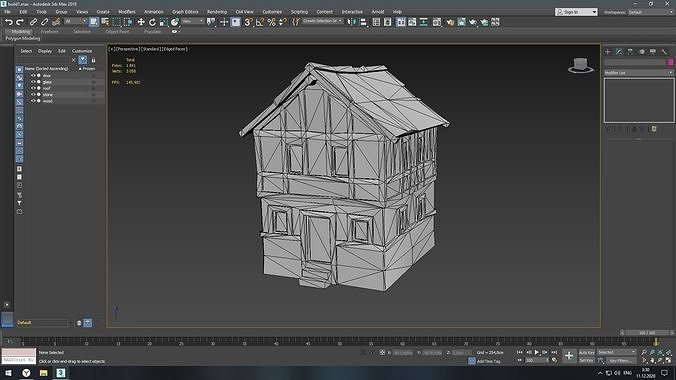This screenshot has height=380, width=676.
Task: Toggle Percent Snap in the toolbar
Action: (x=271, y=22)
